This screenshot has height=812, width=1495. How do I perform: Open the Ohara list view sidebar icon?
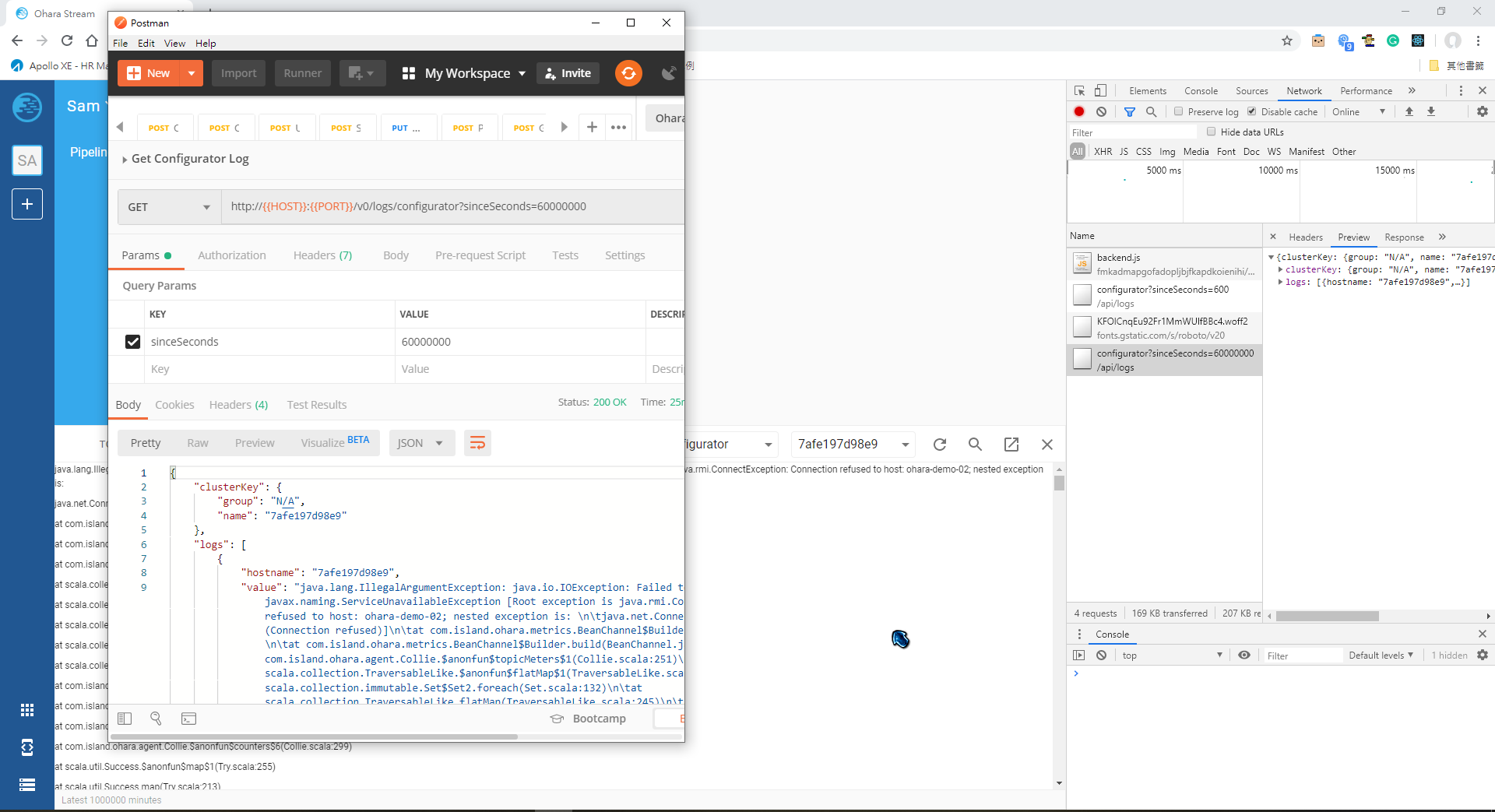click(27, 785)
